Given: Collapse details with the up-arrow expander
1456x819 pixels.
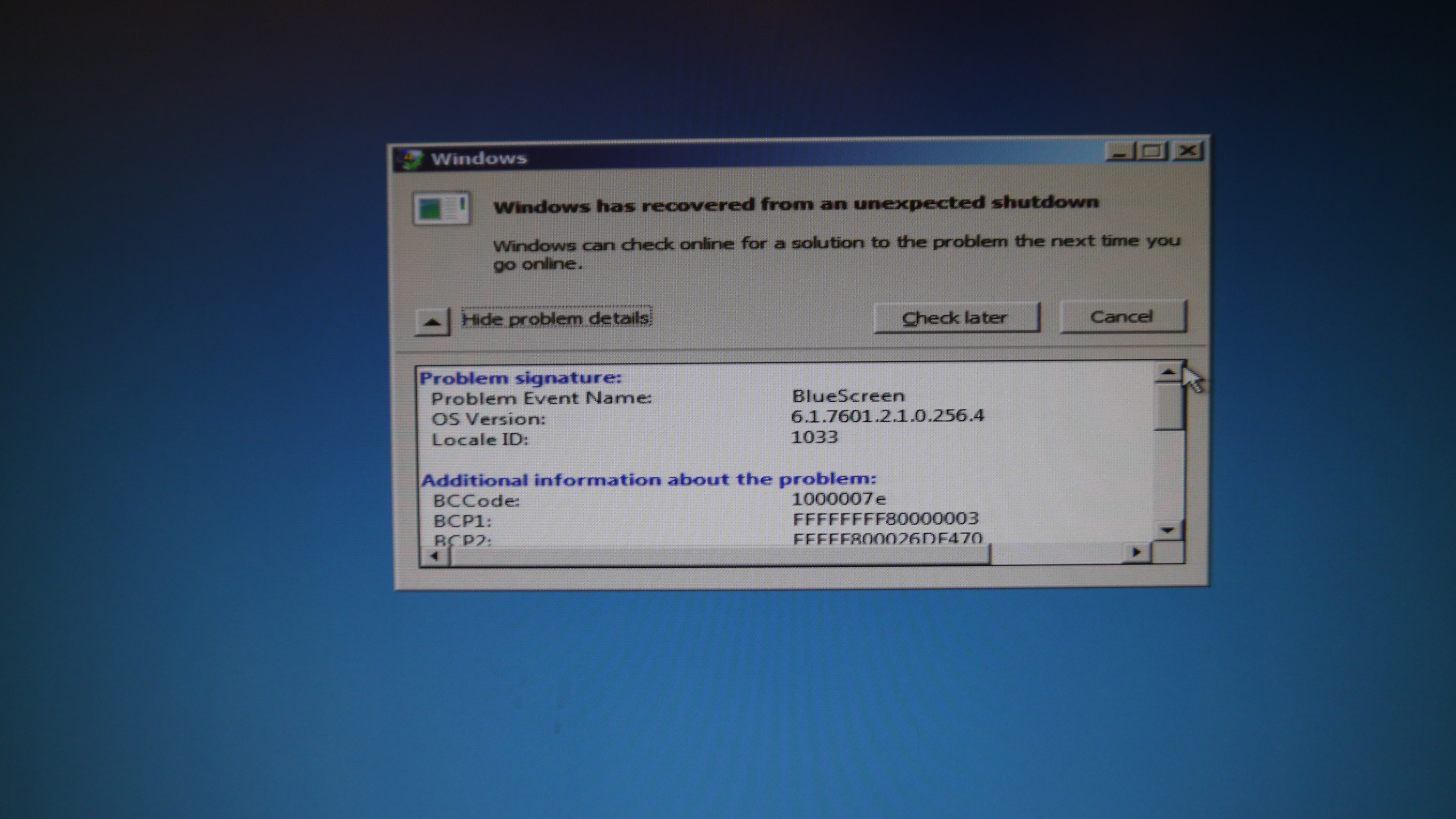Looking at the screenshot, I should coord(432,322).
